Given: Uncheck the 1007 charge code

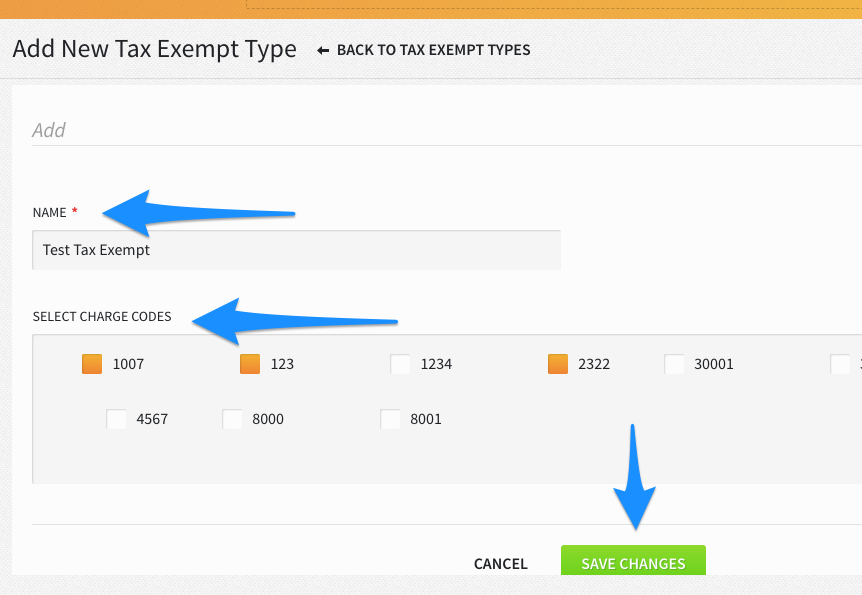Looking at the screenshot, I should [x=92, y=364].
